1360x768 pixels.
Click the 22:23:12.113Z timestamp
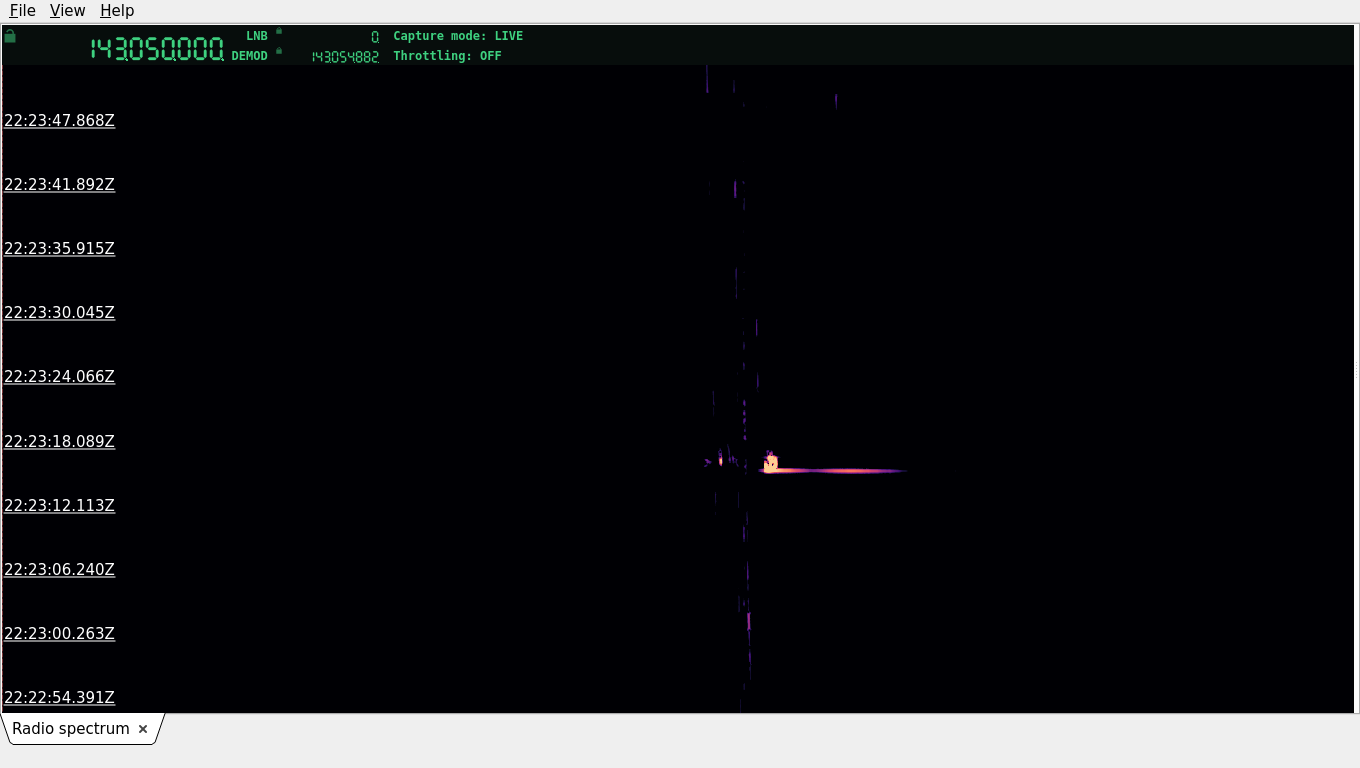pyautogui.click(x=59, y=505)
